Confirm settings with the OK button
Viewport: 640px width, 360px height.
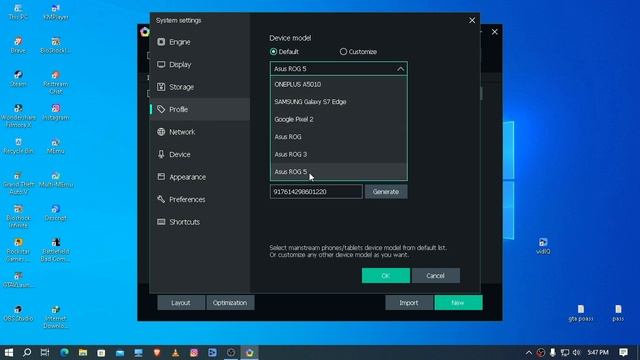coord(386,276)
